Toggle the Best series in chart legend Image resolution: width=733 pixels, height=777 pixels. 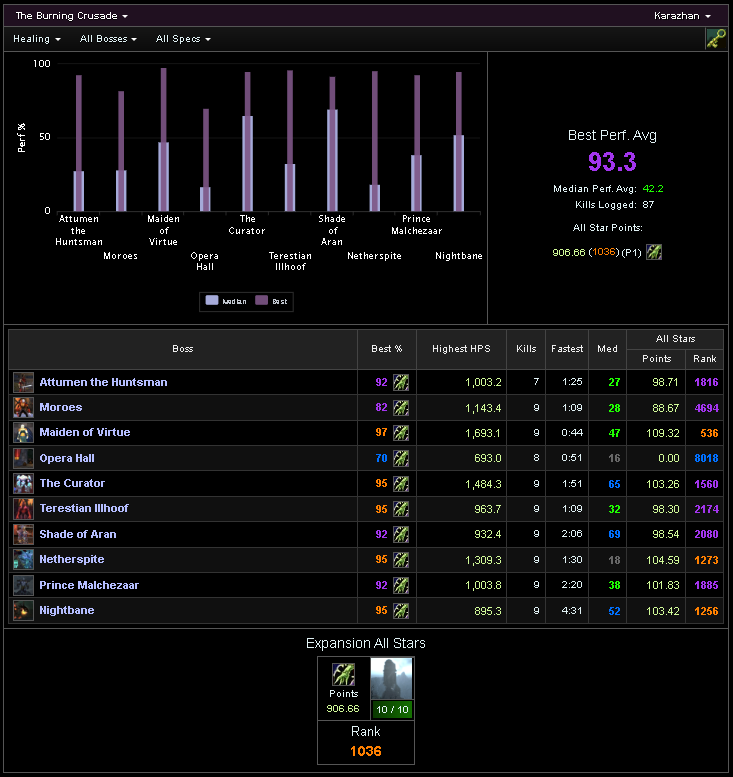pos(272,301)
